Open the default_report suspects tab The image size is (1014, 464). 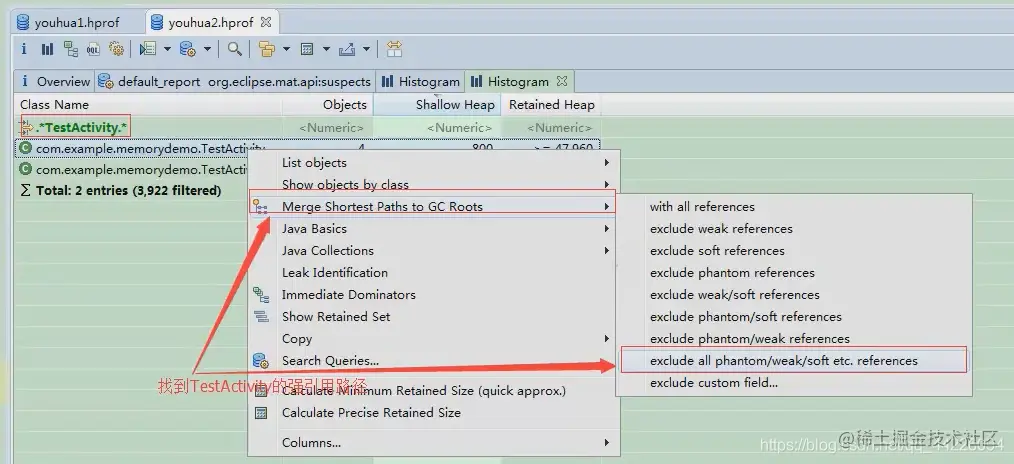point(235,81)
